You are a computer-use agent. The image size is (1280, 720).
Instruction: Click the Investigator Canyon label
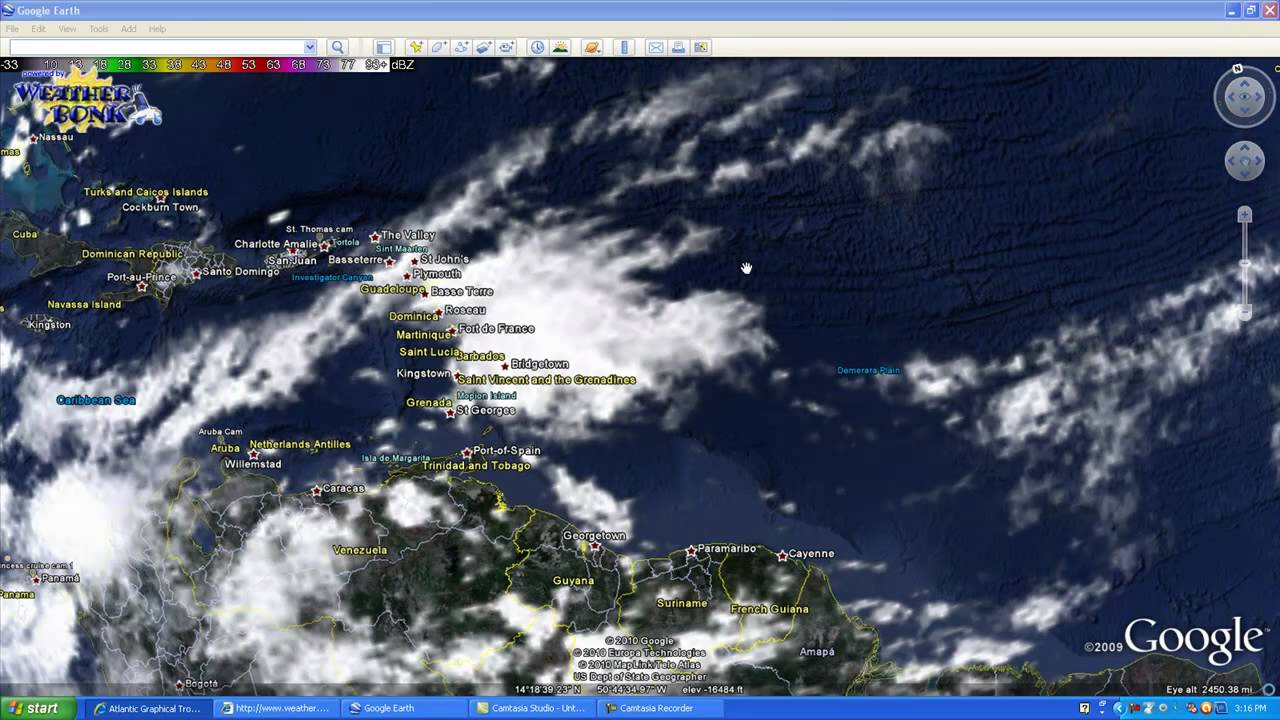coord(332,277)
